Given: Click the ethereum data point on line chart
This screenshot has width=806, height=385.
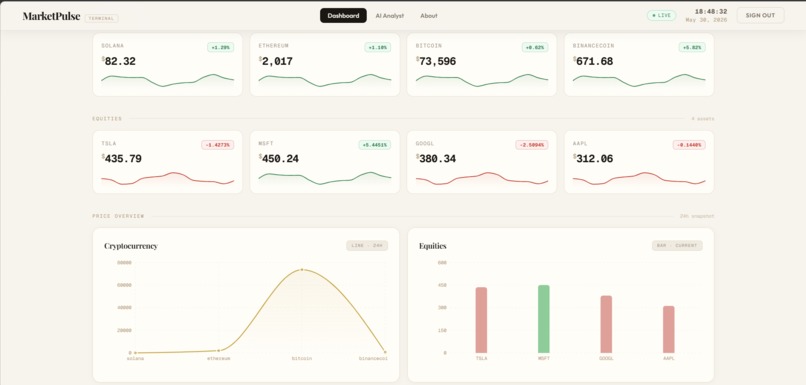Looking at the screenshot, I should (218, 351).
